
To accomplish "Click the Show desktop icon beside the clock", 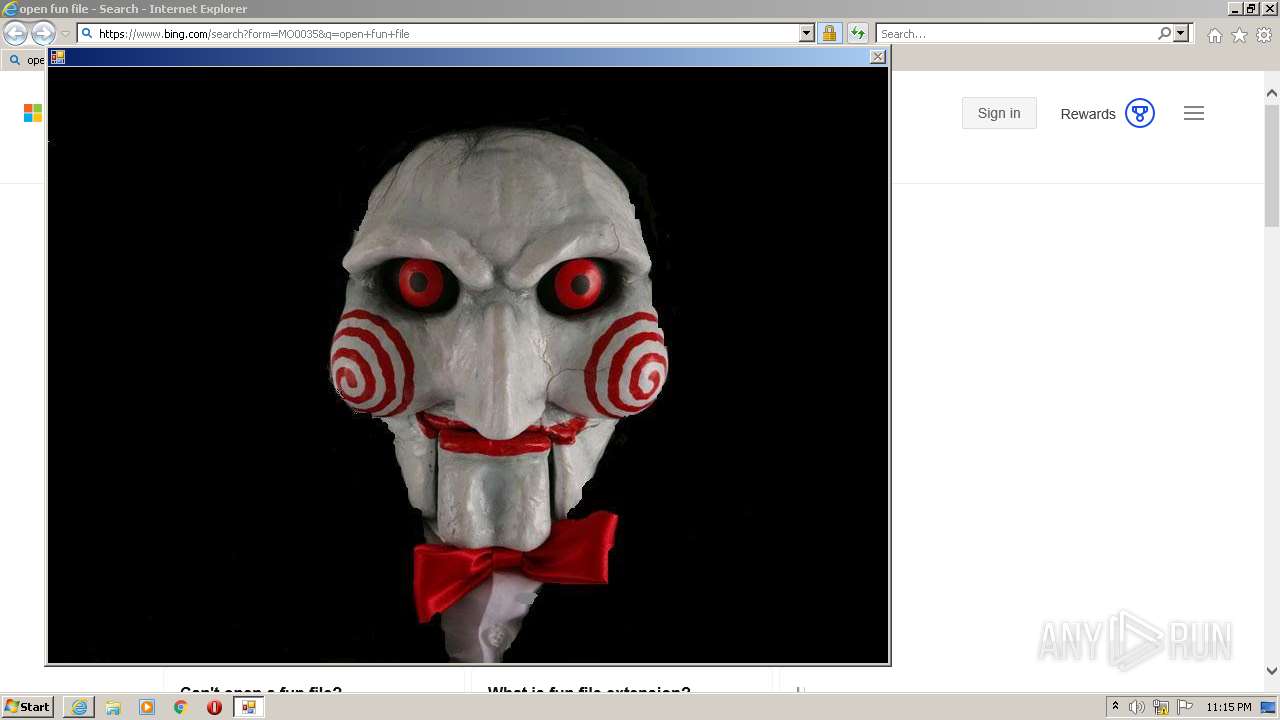I will coord(1270,707).
